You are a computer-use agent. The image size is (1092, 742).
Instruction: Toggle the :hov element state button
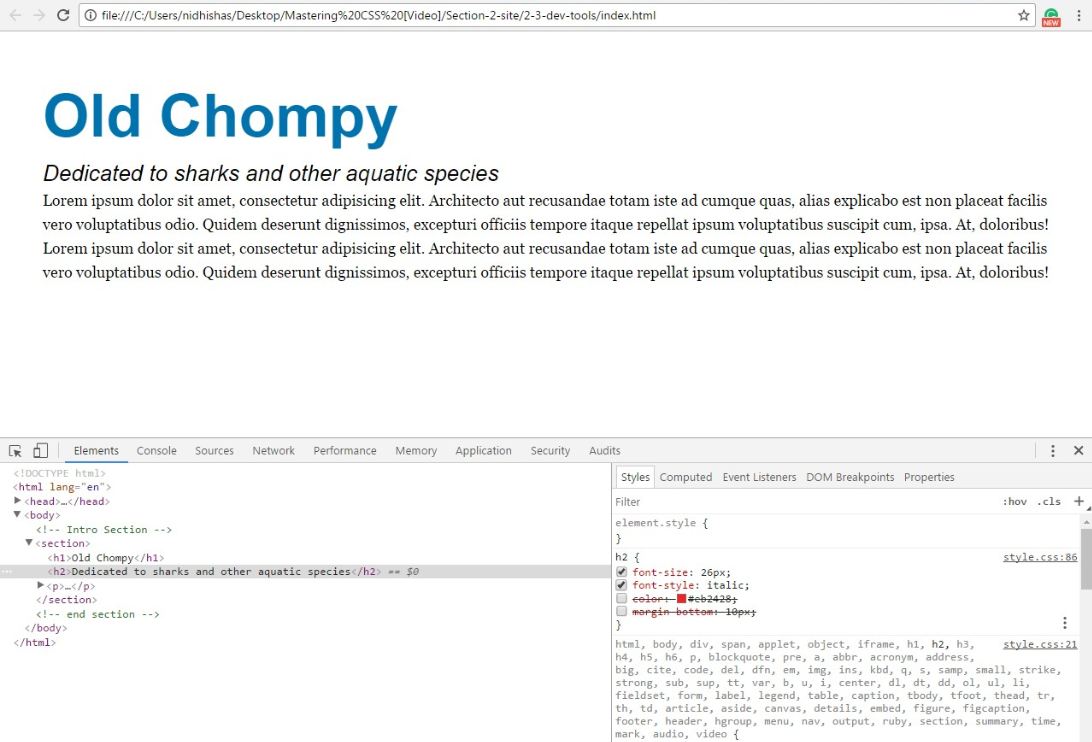coord(1014,502)
